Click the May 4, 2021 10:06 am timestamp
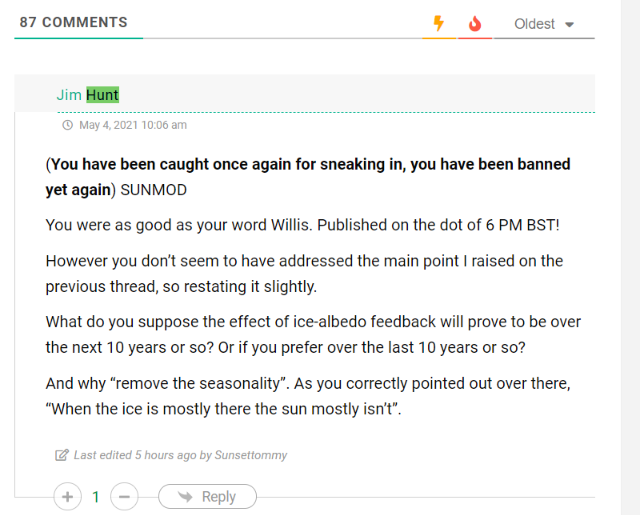 click(x=133, y=125)
